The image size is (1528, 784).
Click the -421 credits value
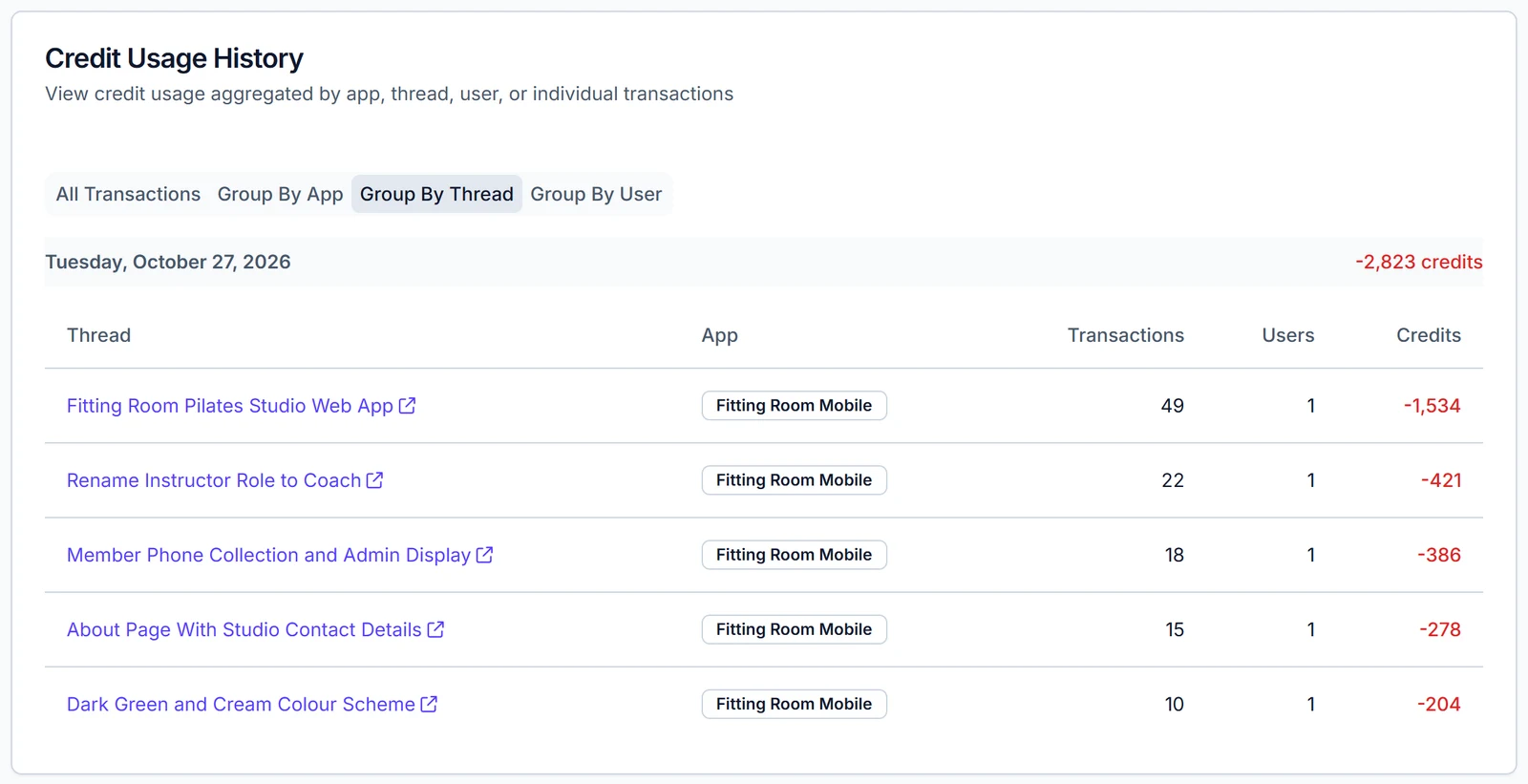tap(1441, 480)
